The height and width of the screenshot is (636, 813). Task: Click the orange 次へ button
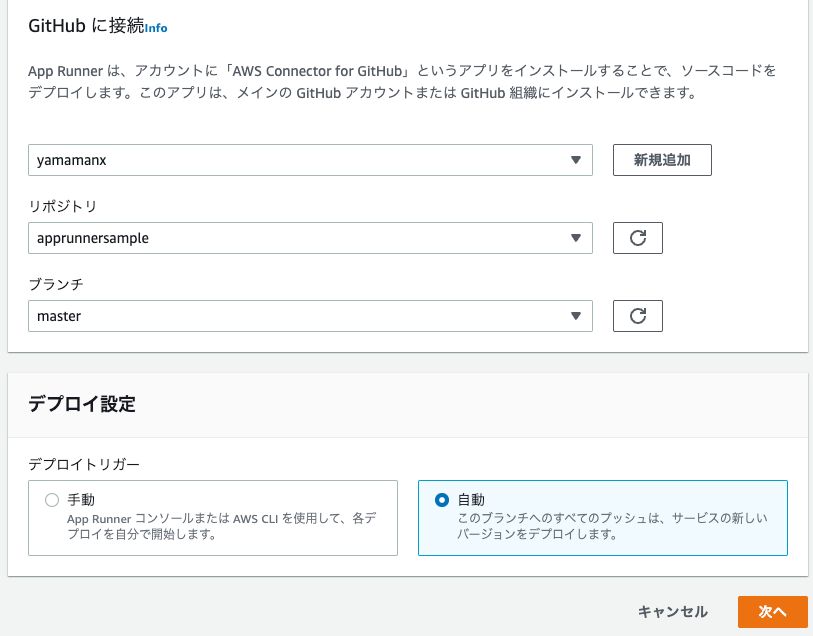[773, 612]
